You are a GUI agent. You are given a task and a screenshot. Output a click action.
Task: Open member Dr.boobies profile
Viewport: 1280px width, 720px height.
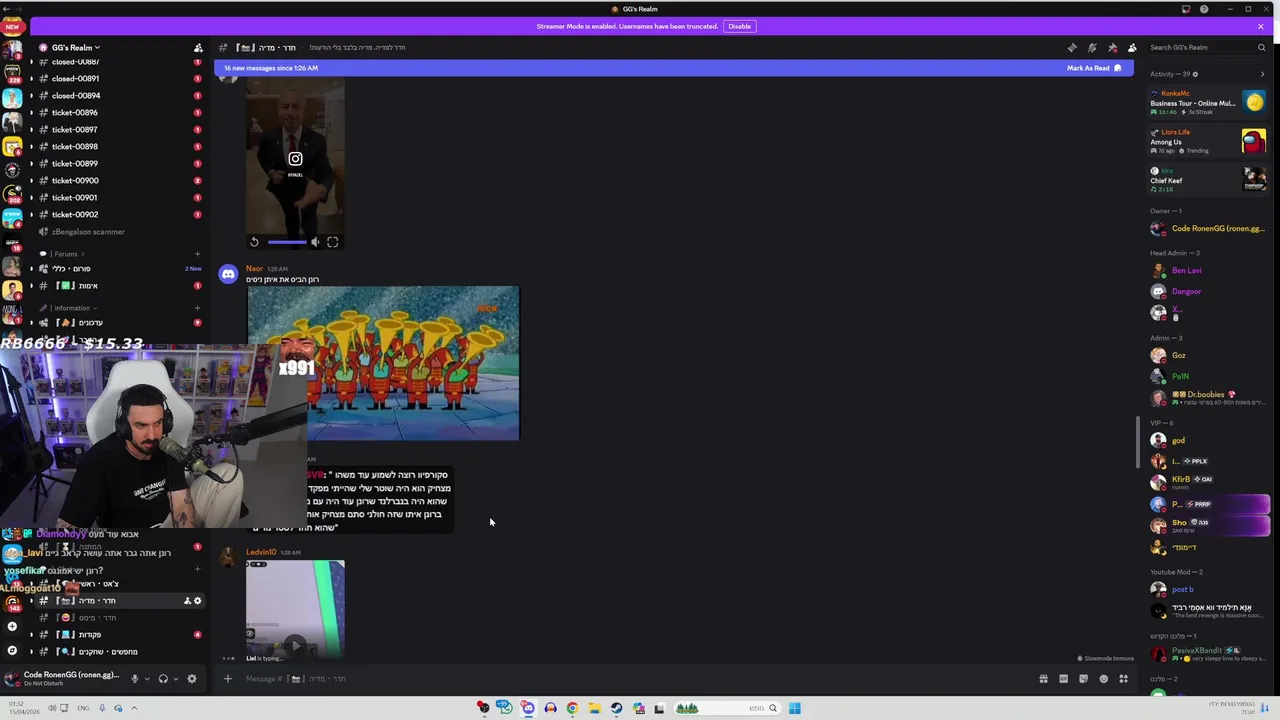coord(1208,397)
